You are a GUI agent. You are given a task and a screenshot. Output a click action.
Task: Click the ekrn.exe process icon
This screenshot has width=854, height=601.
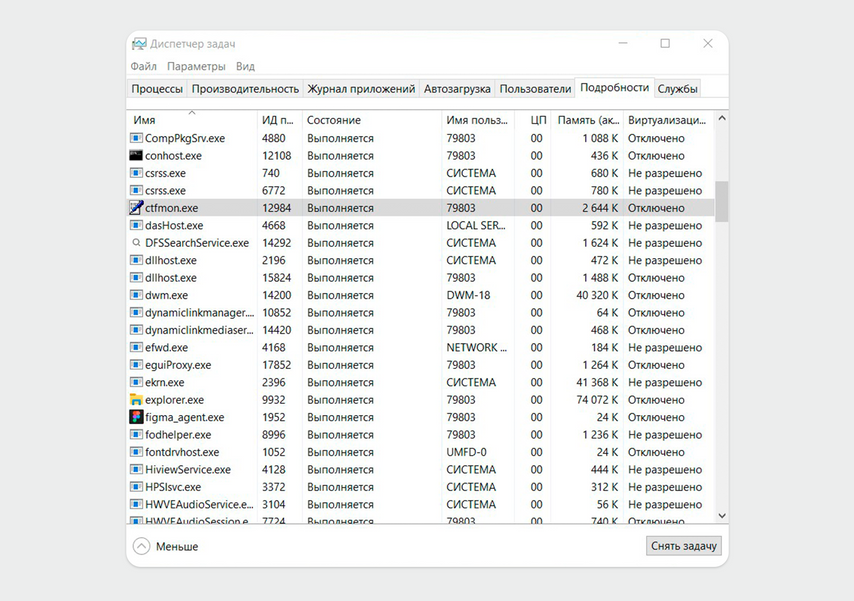tap(136, 382)
